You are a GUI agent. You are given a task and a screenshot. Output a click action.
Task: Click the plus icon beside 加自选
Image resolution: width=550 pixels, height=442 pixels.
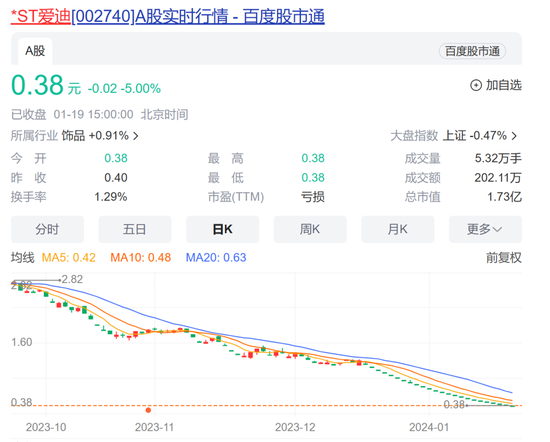tap(476, 85)
